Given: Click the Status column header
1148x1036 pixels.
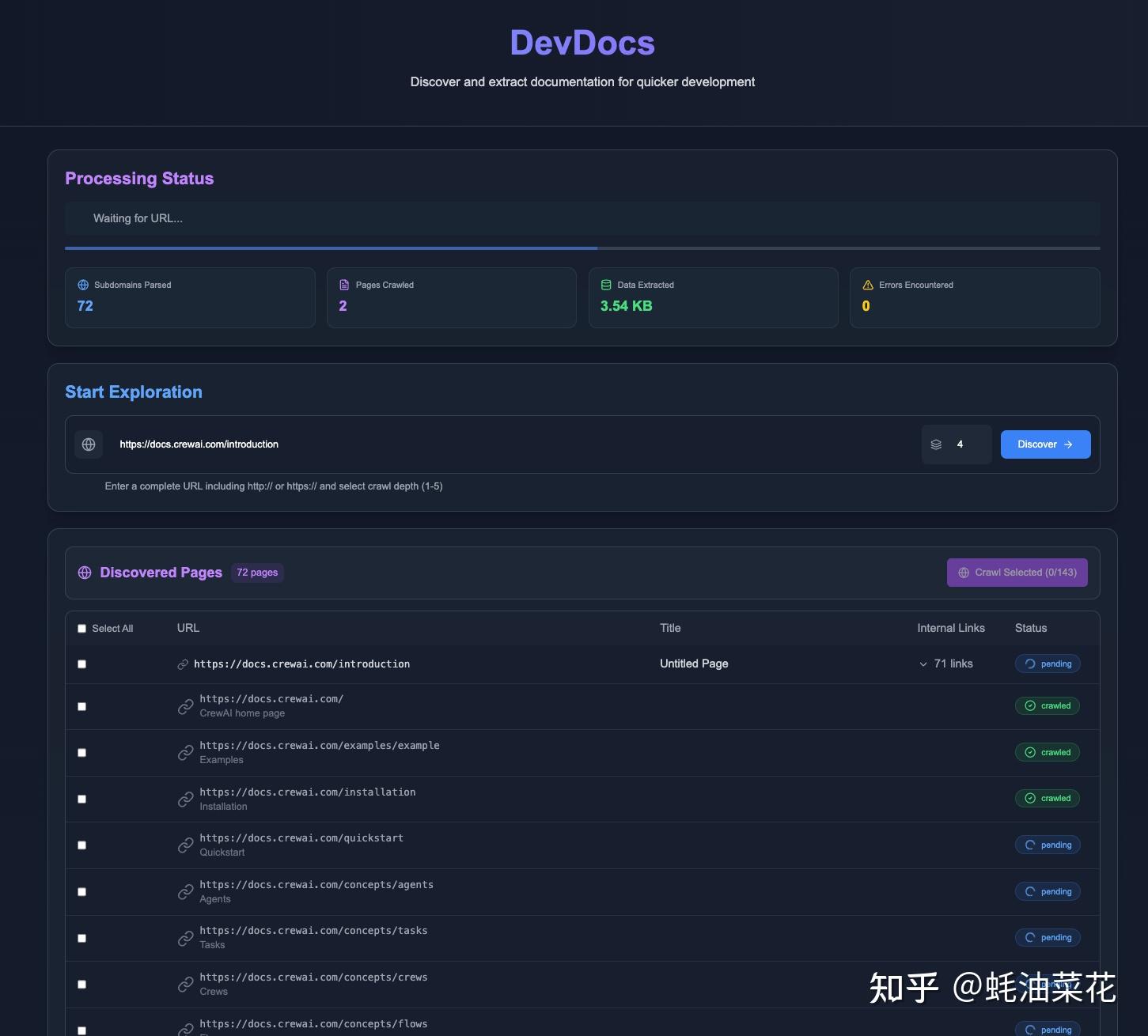Looking at the screenshot, I should pos(1030,628).
